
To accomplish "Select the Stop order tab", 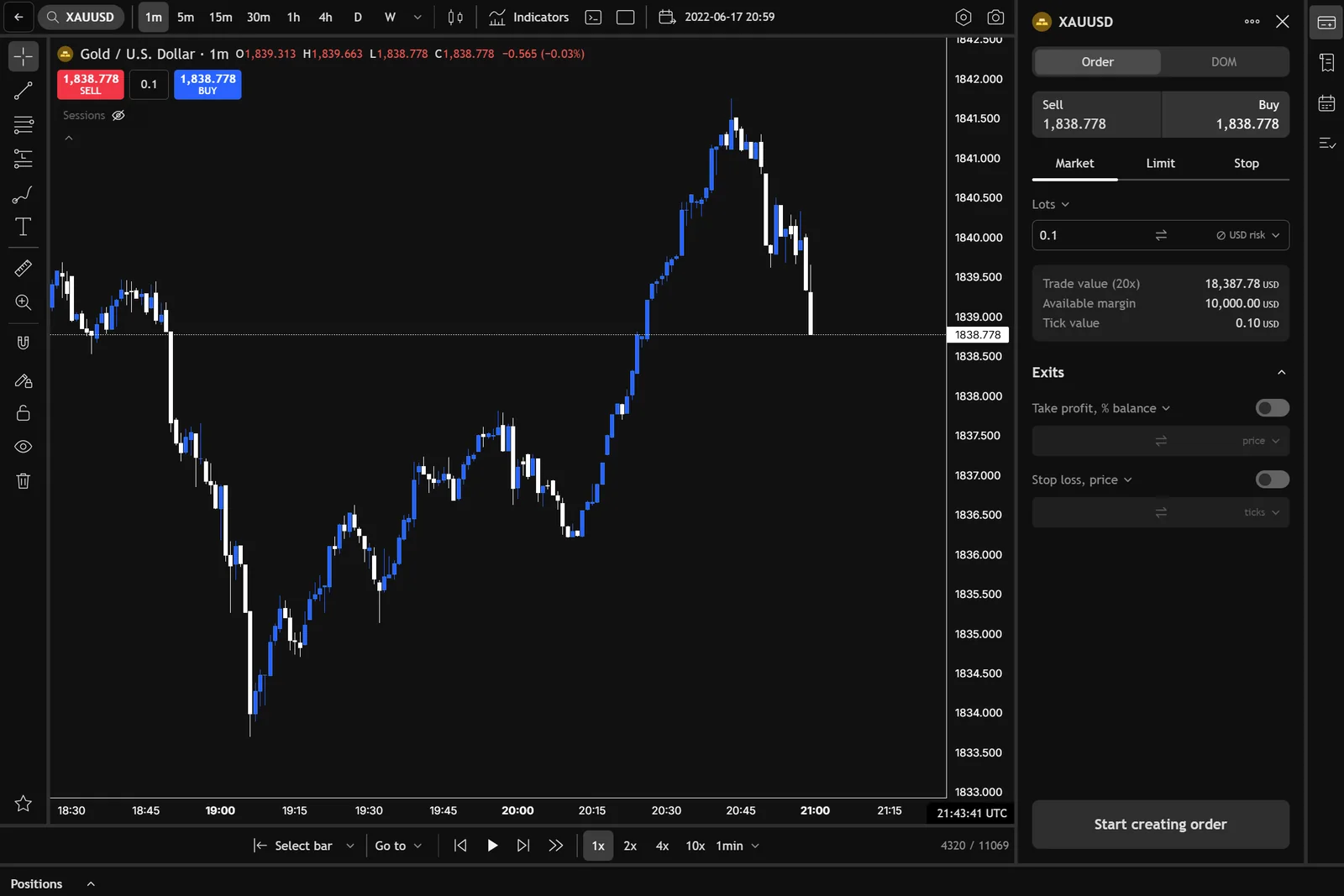I will pyautogui.click(x=1246, y=164).
